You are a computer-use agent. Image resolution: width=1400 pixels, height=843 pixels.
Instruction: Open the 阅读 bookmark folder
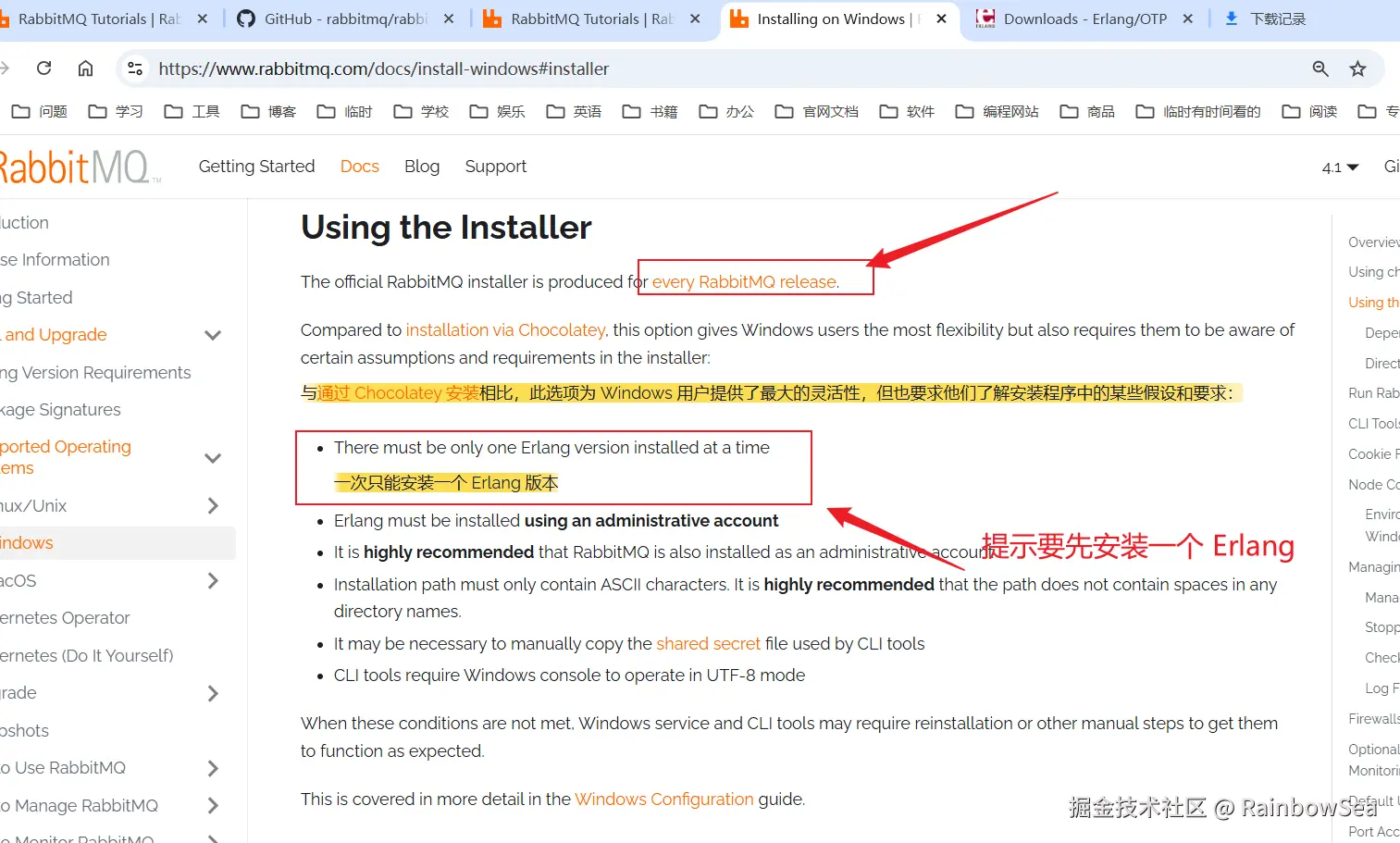tap(1309, 112)
